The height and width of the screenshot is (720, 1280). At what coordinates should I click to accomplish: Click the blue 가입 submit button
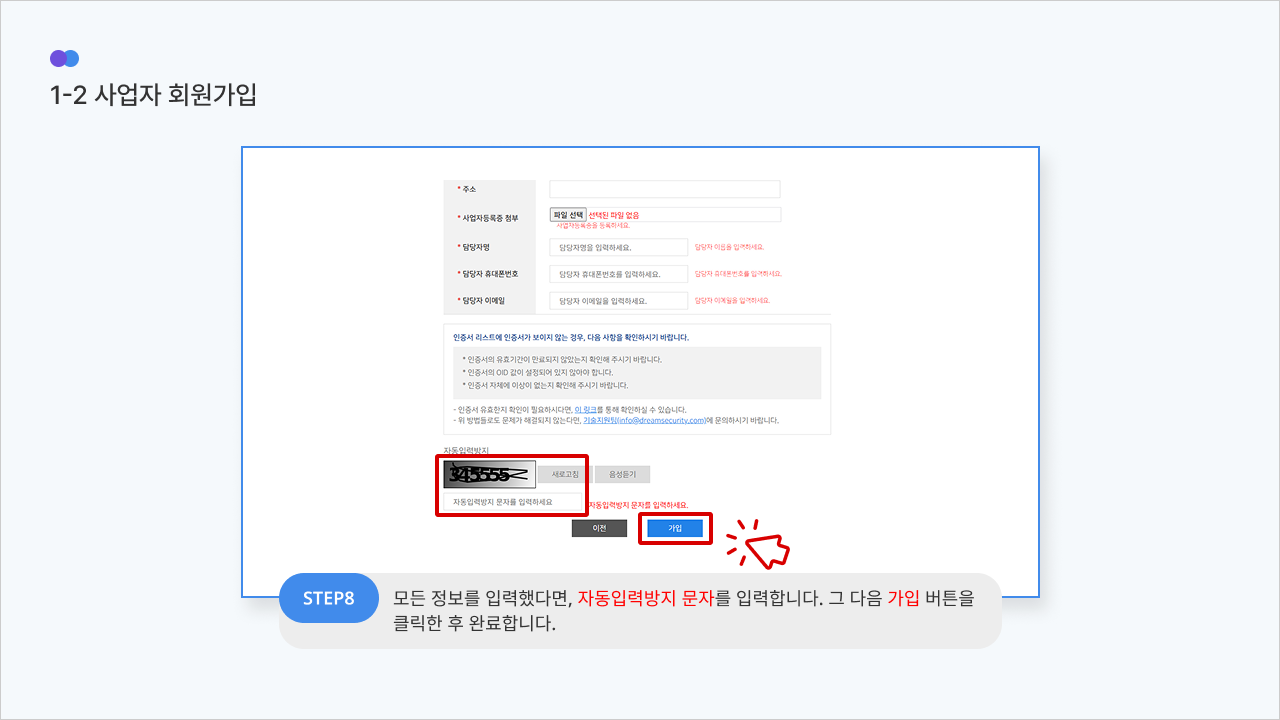[x=675, y=528]
